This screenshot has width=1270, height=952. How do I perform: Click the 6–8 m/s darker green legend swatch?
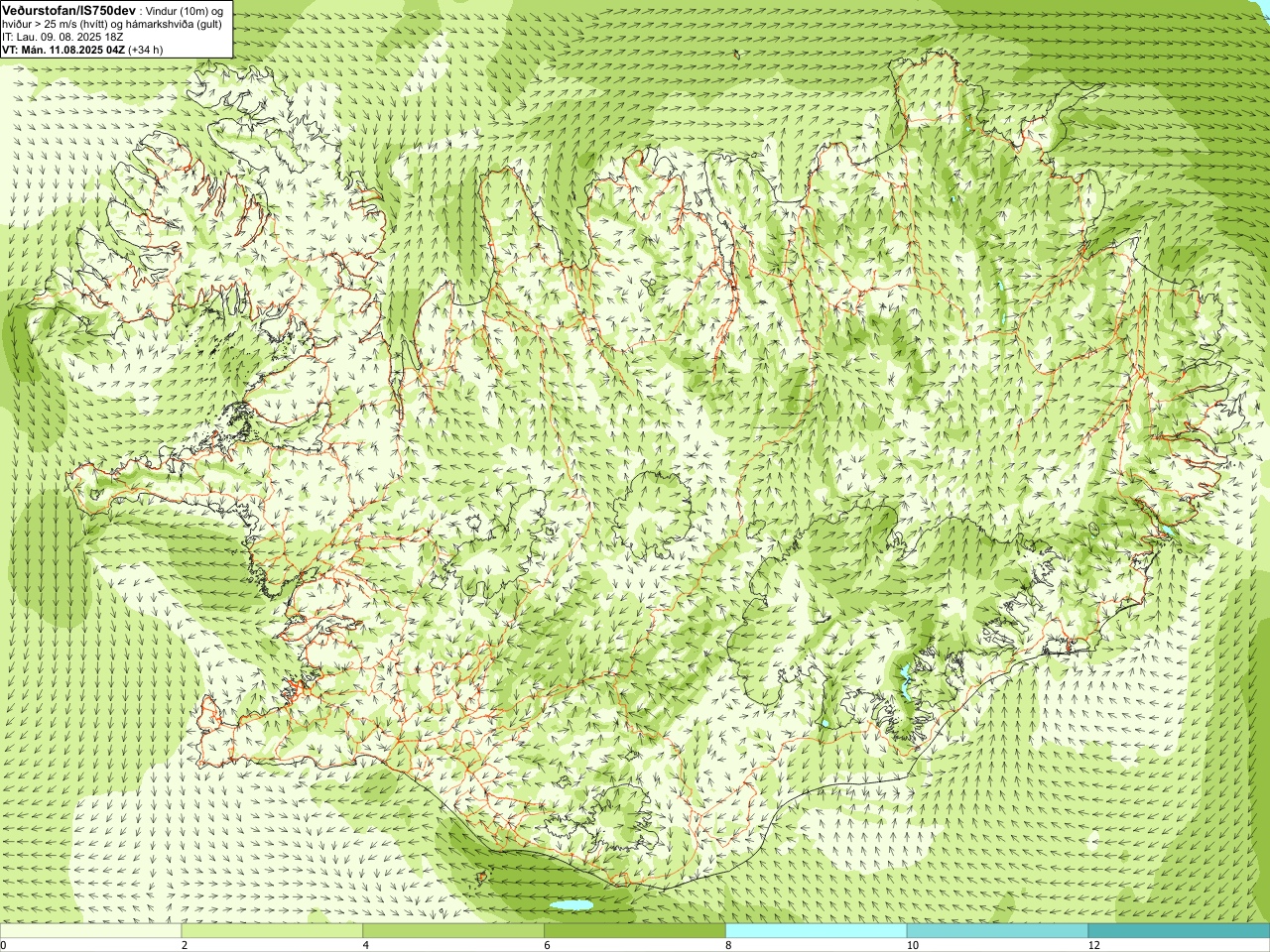[635, 931]
